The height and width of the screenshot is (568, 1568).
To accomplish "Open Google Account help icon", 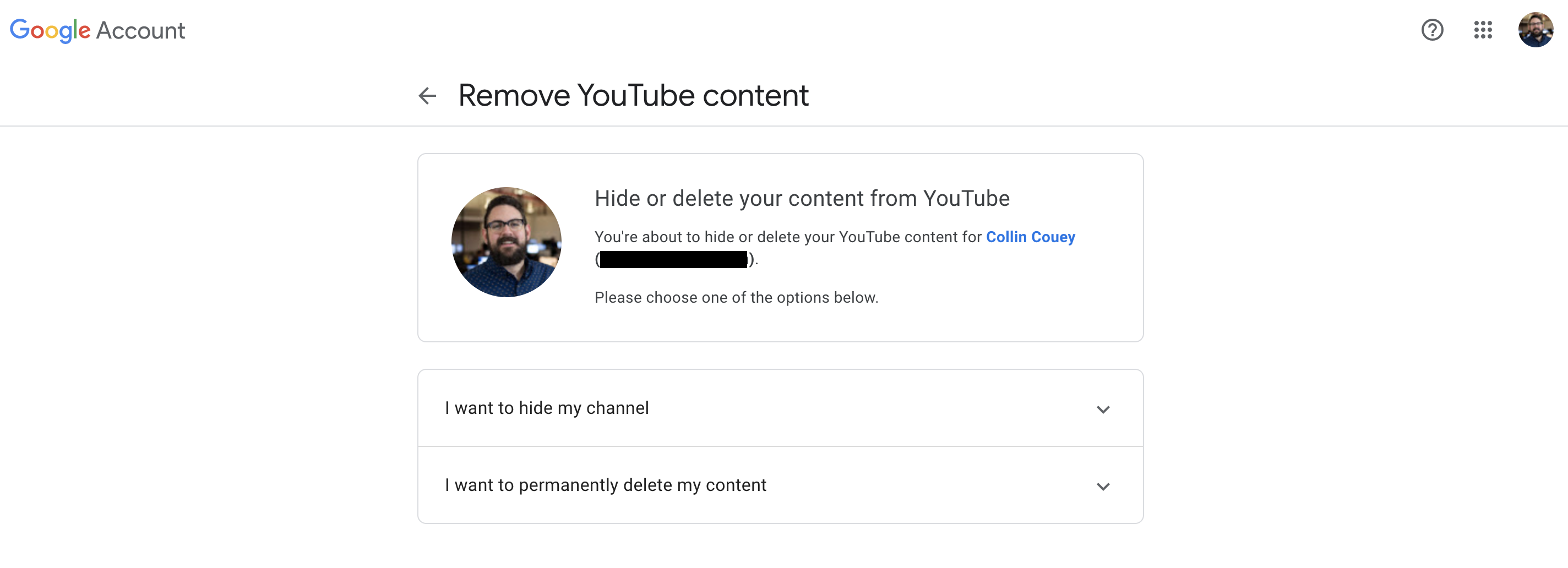I will [x=1431, y=30].
